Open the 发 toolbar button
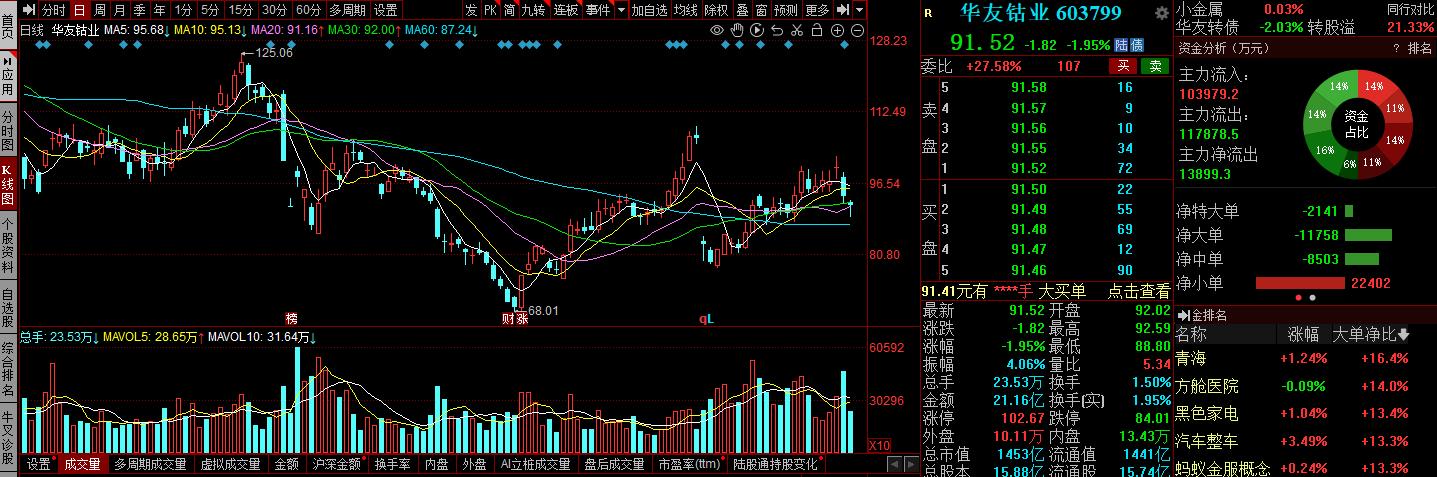 point(471,10)
